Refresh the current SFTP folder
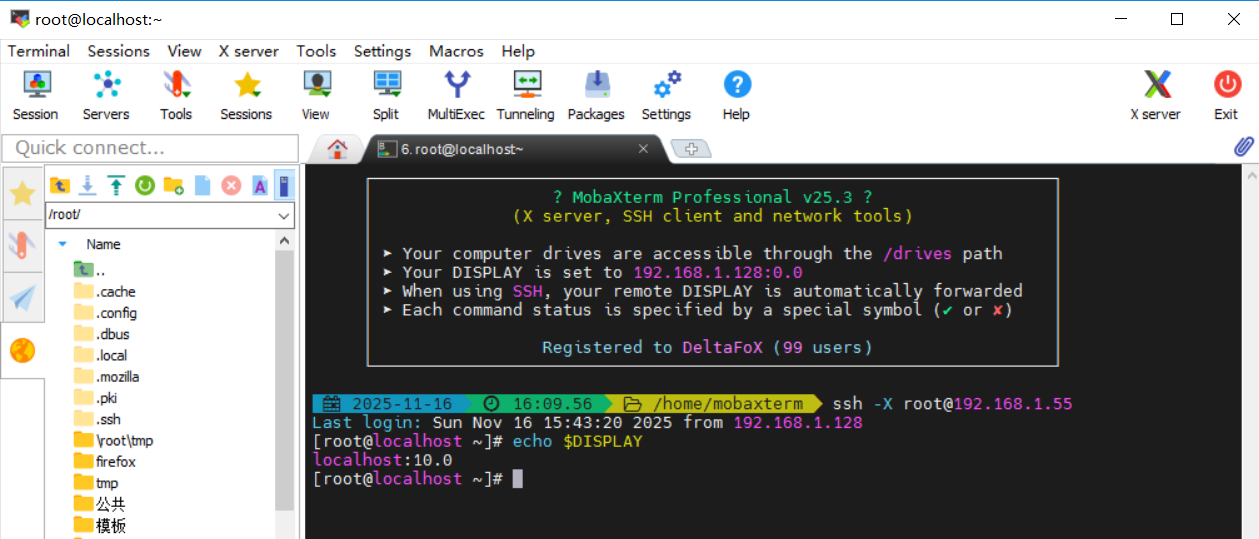 (x=145, y=185)
